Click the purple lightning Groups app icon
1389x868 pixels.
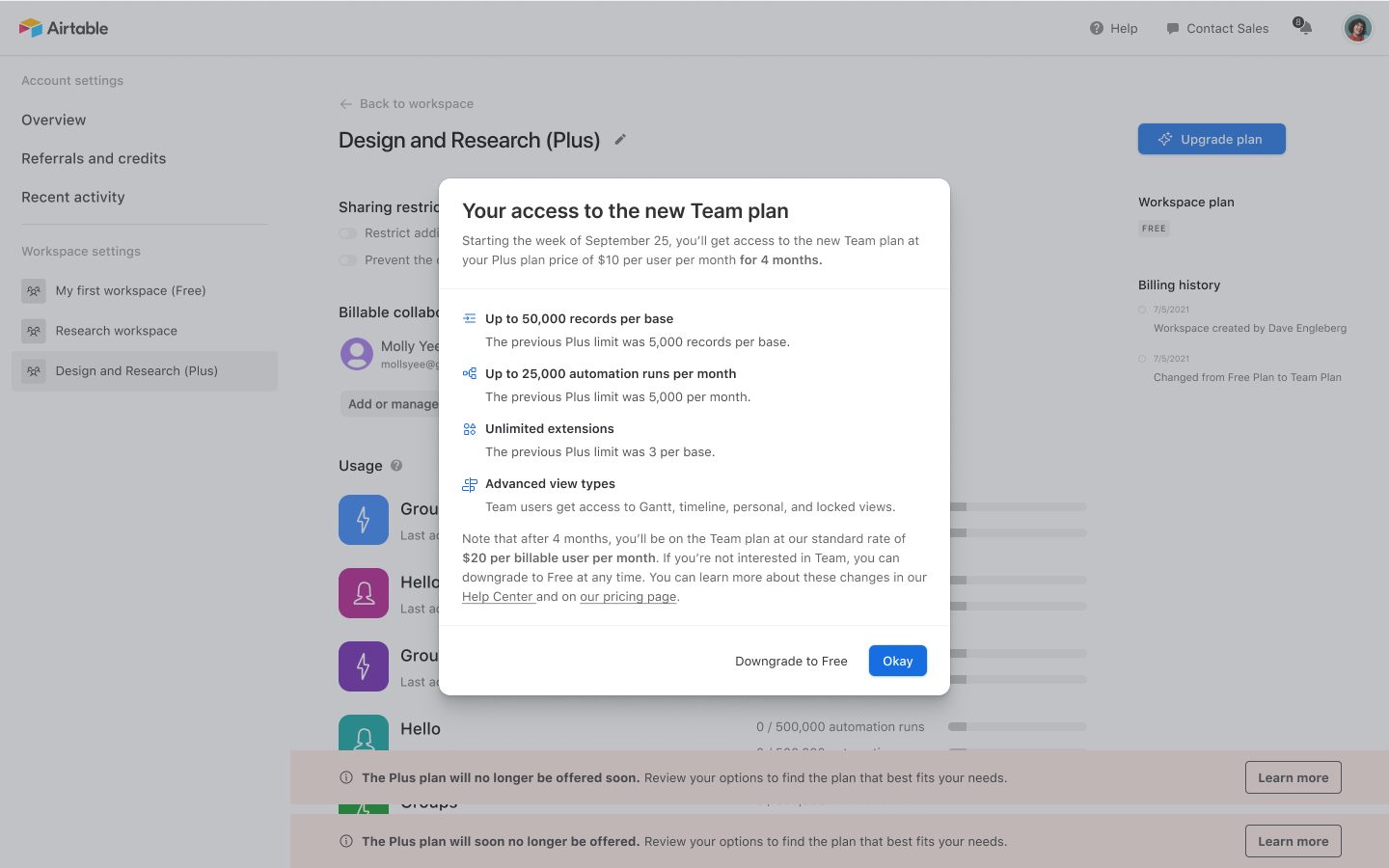pos(364,666)
